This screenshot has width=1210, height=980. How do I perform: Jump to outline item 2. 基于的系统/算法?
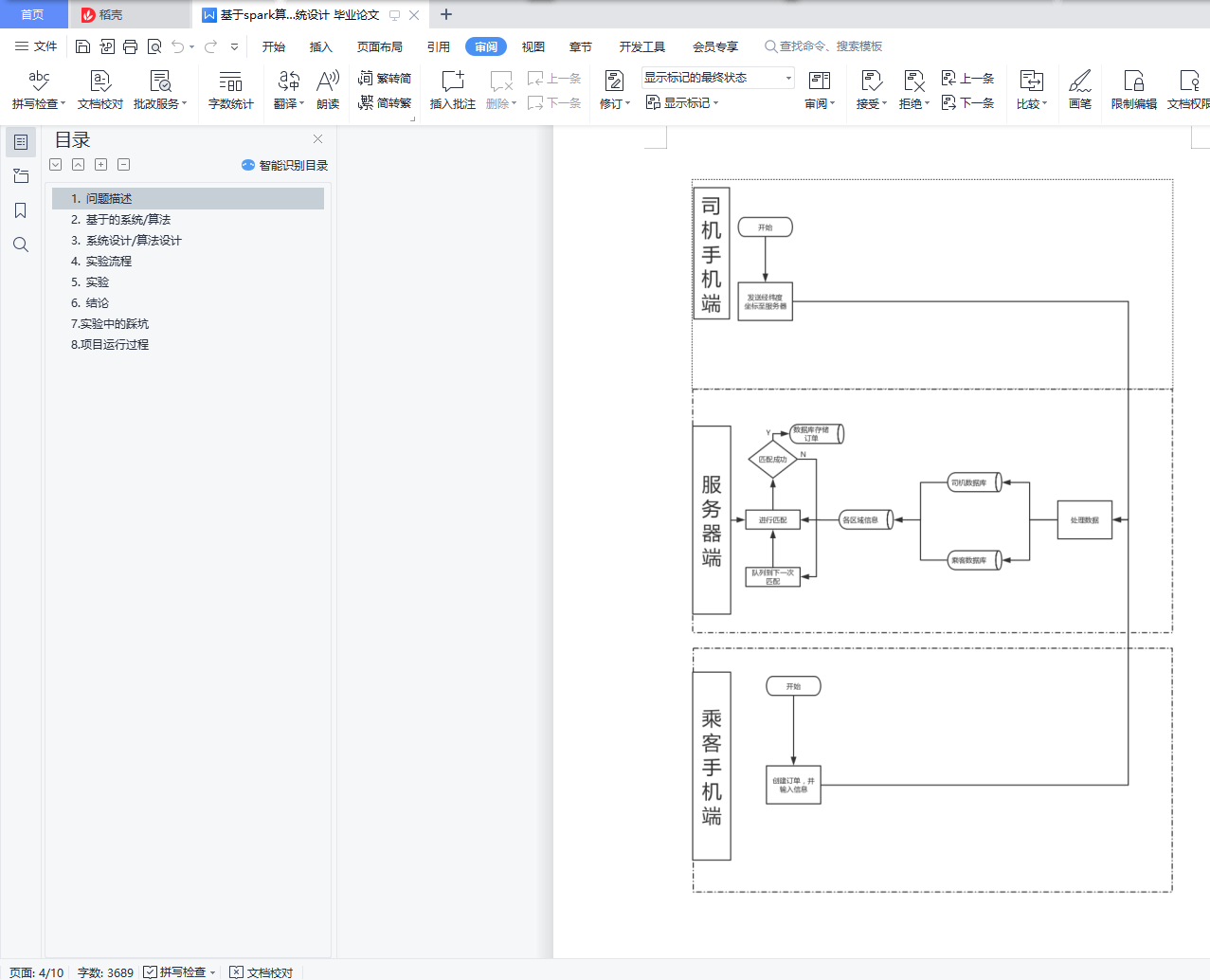188,220
